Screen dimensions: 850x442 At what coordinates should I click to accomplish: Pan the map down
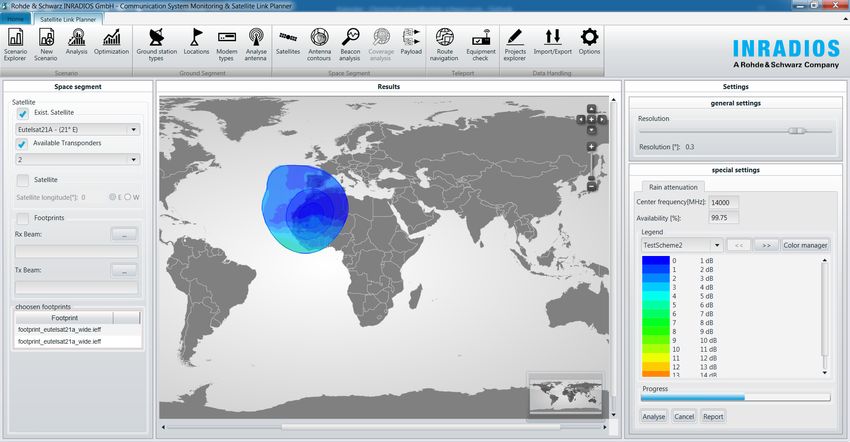(x=591, y=130)
